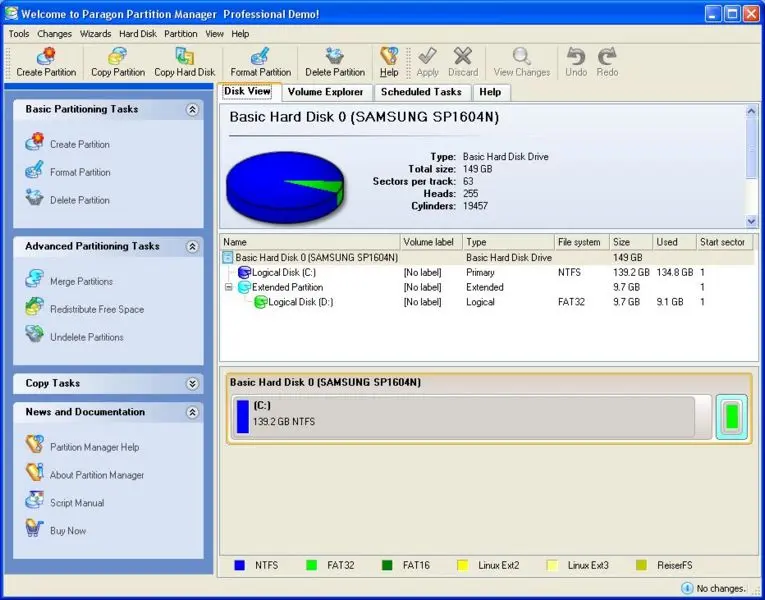Sort by the Name column header
Viewport: 765px width, 600px height.
[x=309, y=242]
